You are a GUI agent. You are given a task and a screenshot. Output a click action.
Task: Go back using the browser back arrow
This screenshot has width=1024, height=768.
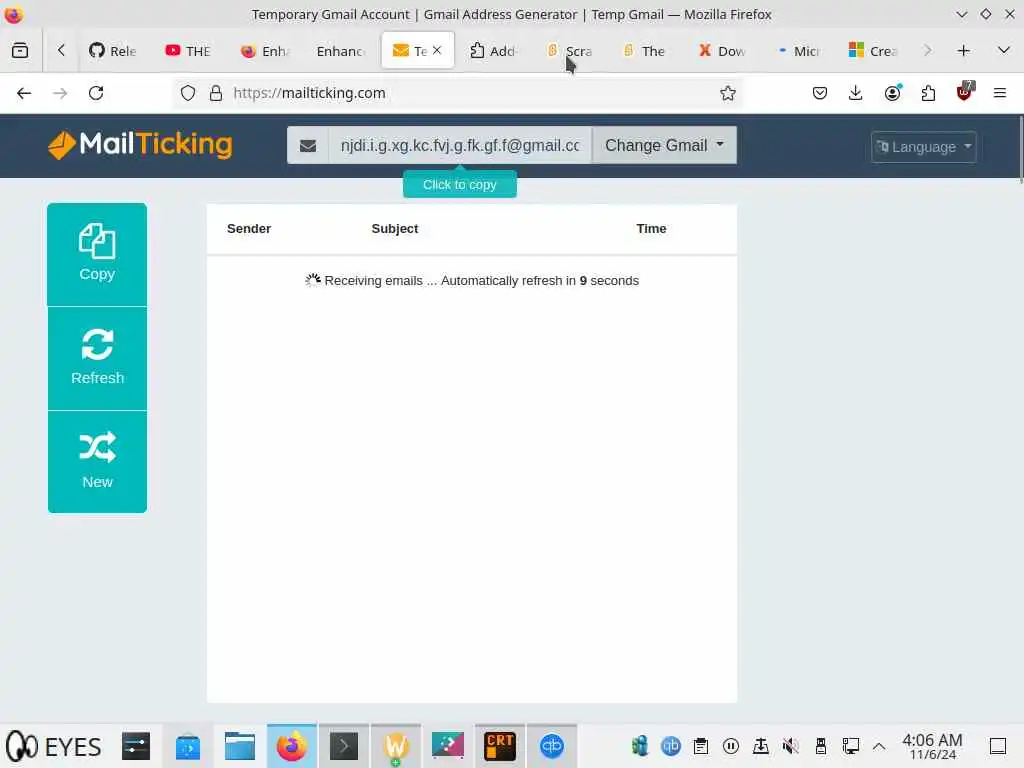point(24,93)
